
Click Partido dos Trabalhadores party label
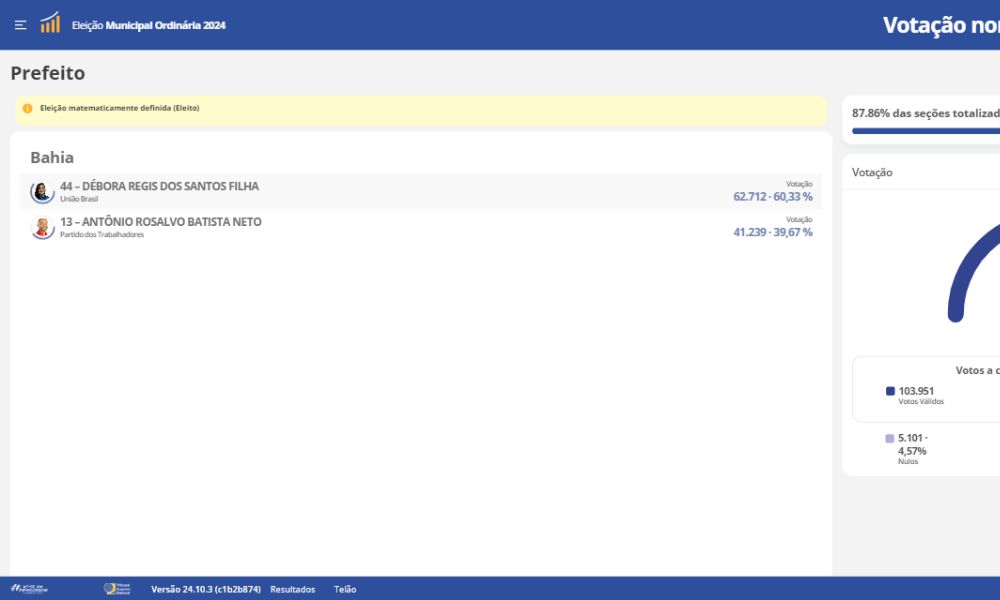coord(102,235)
